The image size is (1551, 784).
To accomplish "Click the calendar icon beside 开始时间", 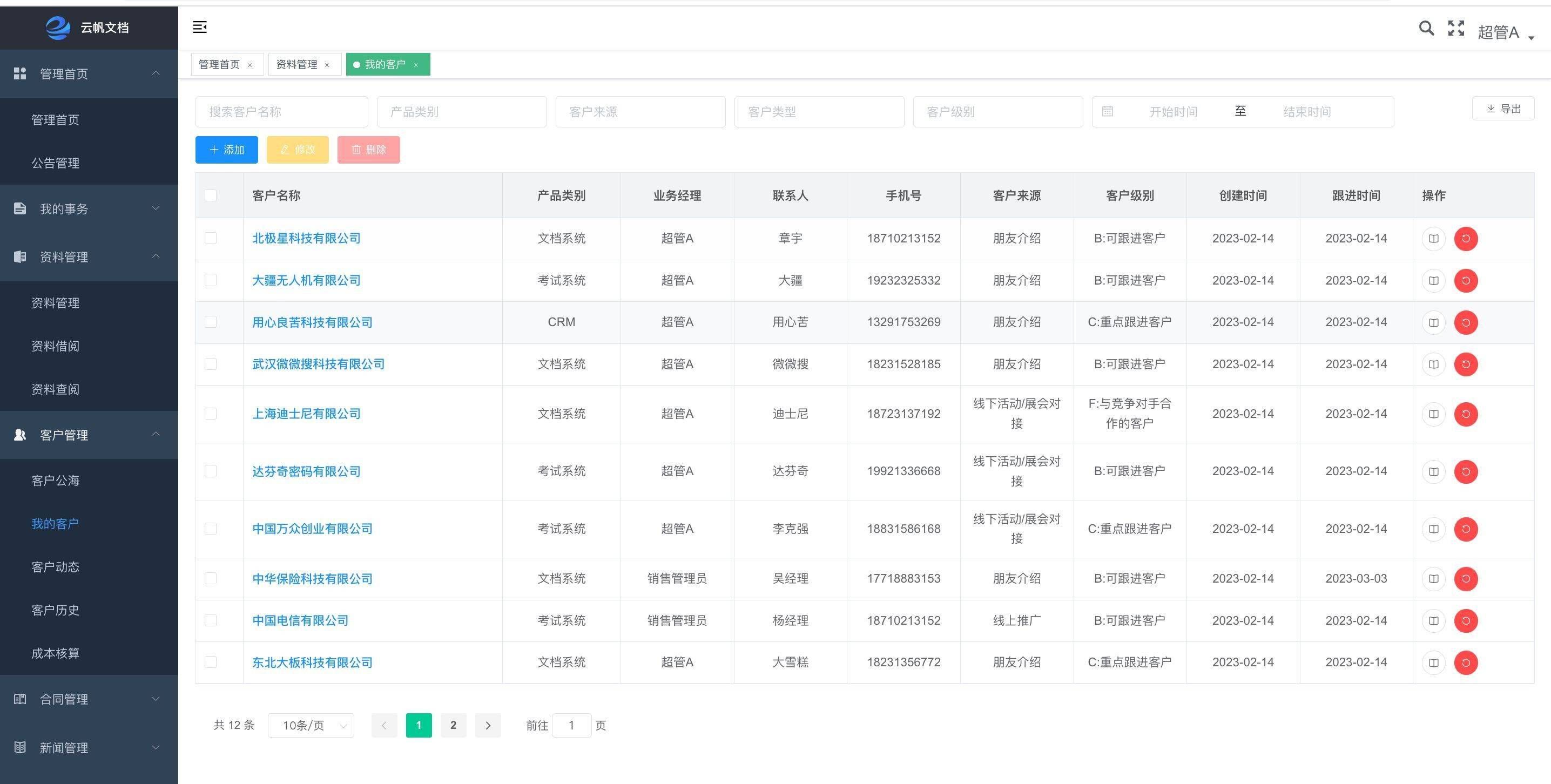I will click(x=1108, y=111).
